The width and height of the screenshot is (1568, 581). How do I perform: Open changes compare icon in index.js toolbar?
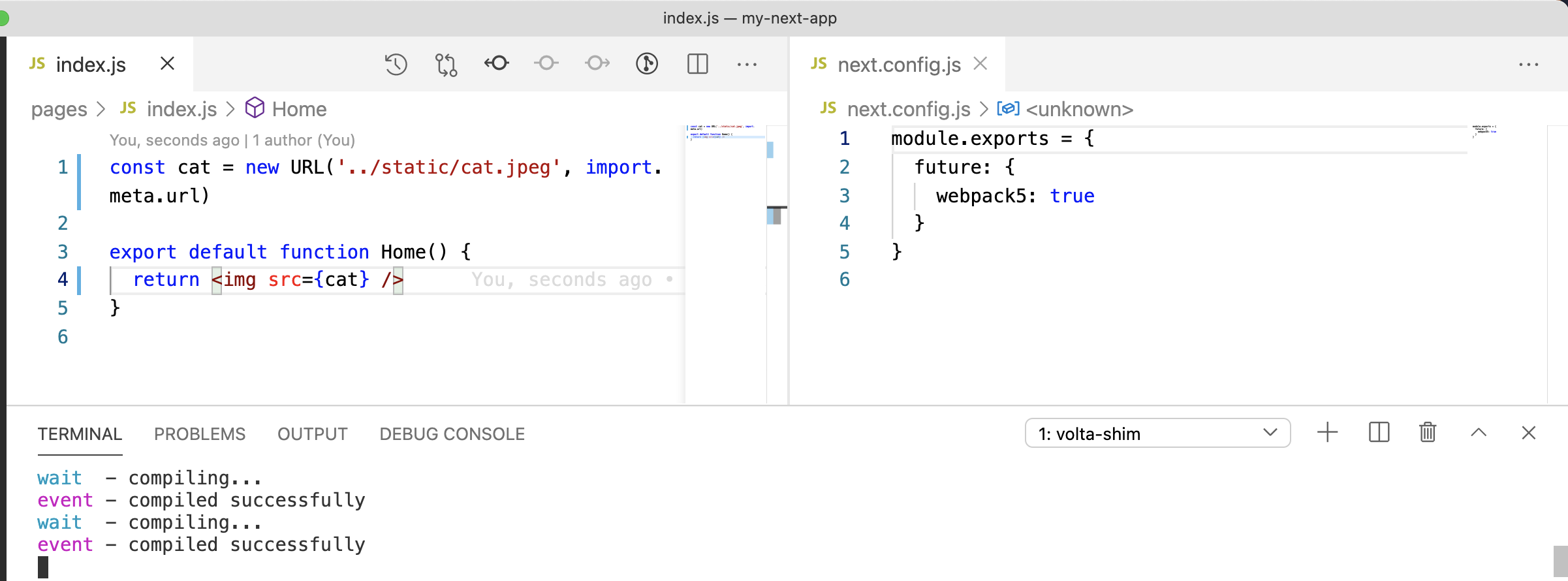tap(447, 64)
